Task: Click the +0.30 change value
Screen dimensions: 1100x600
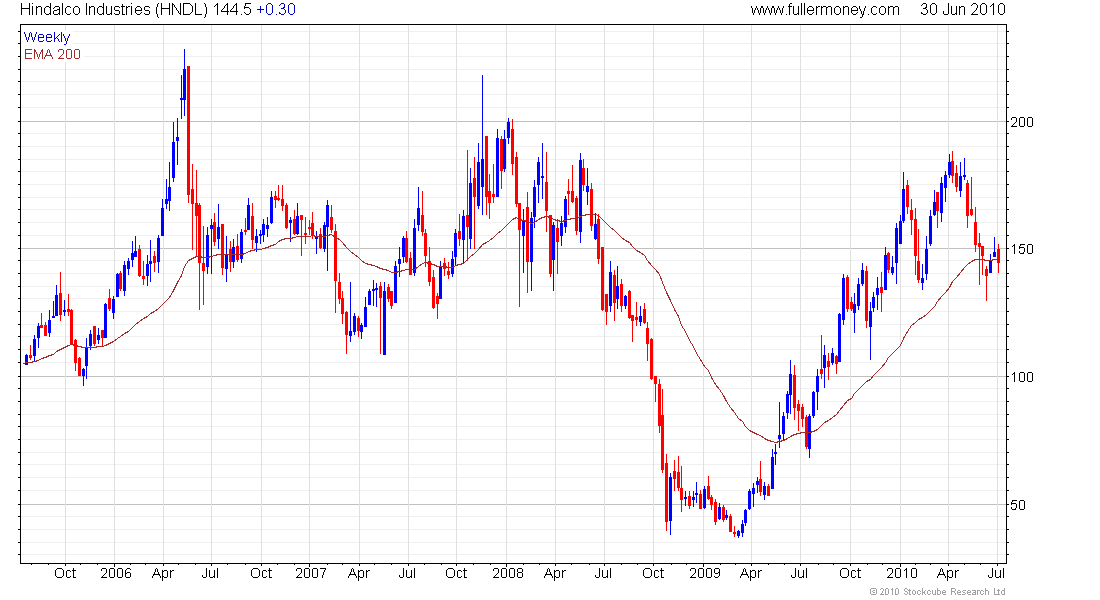Action: 276,10
